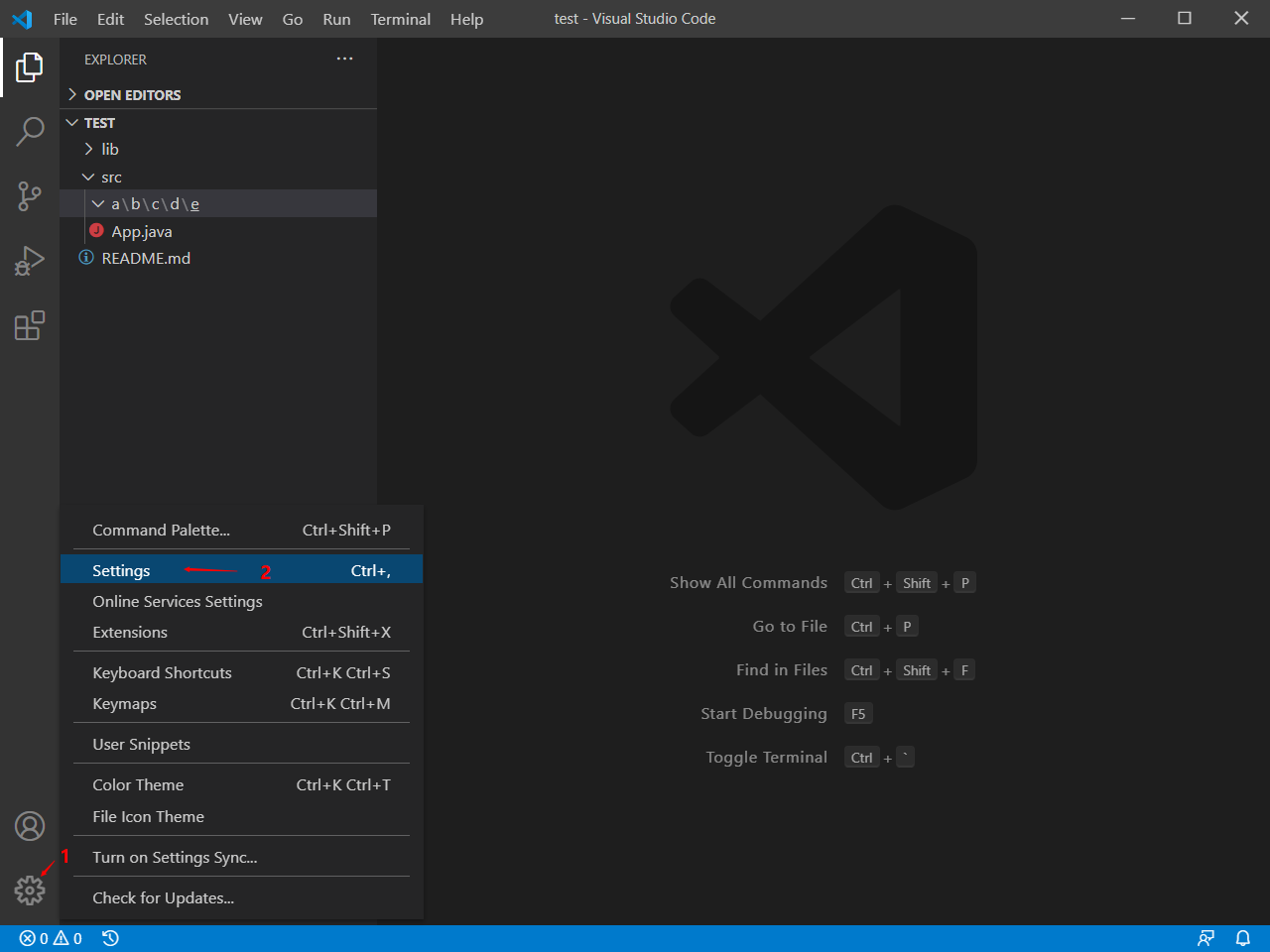The height and width of the screenshot is (952, 1270).
Task: Choose Command Palette... from the menu
Action: [241, 530]
